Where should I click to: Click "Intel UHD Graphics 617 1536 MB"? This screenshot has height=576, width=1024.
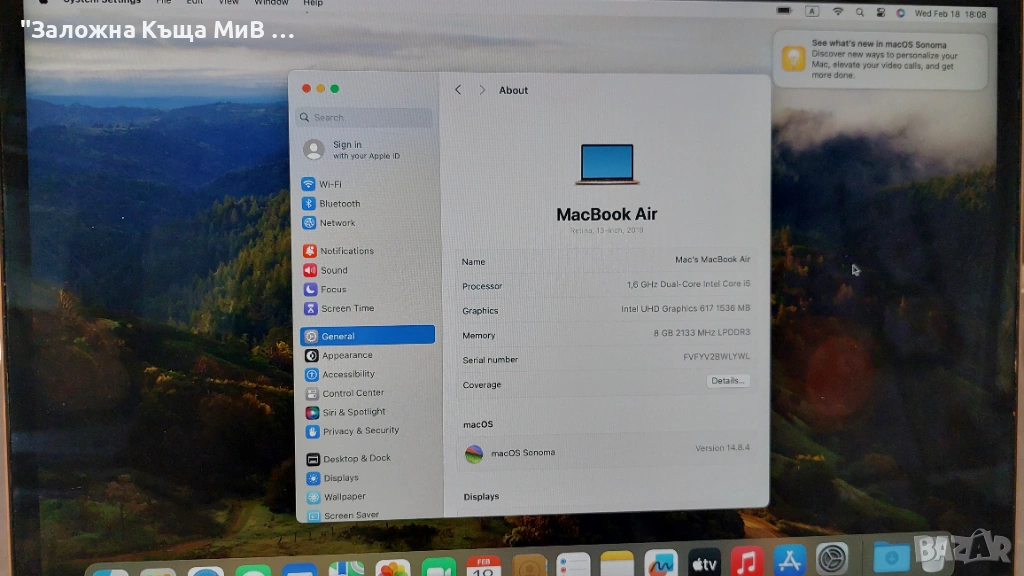pos(685,308)
